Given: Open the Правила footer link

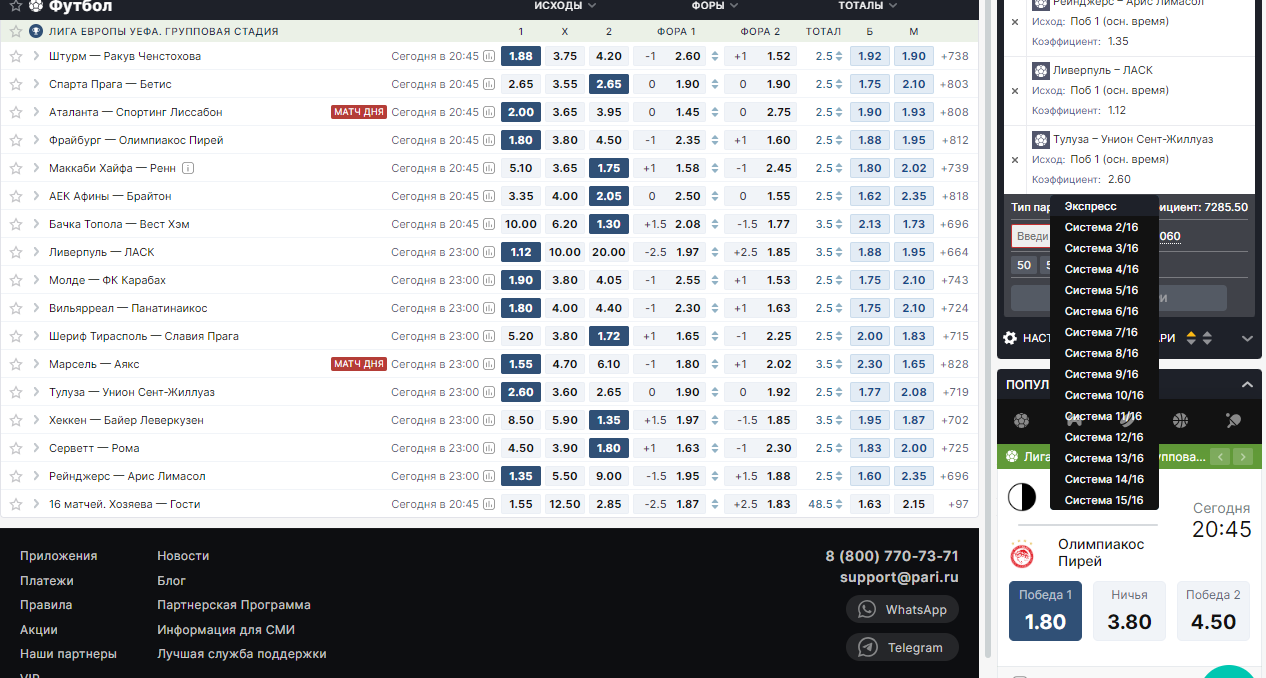Looking at the screenshot, I should 46,605.
